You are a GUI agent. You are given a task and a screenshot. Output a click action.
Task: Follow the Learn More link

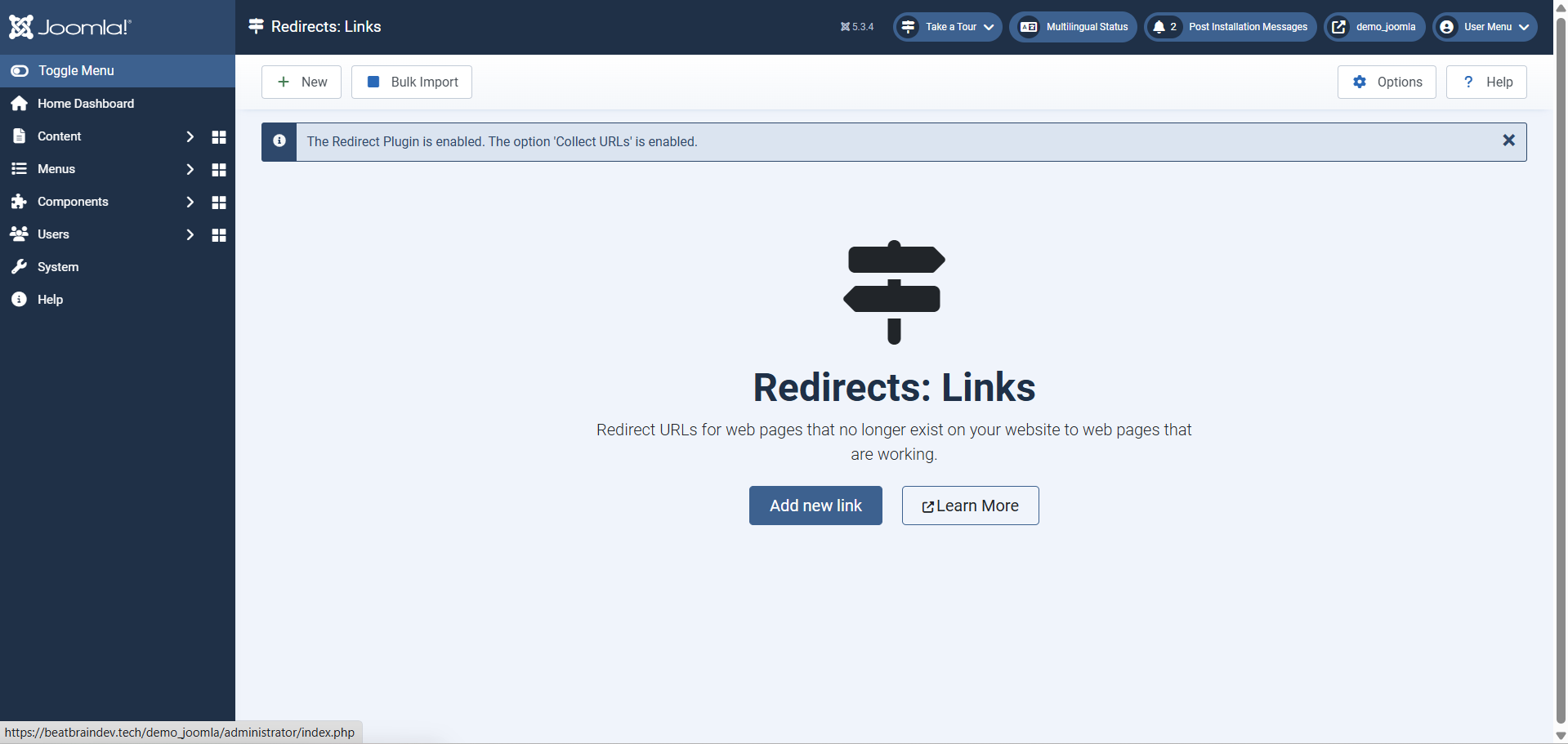point(970,506)
